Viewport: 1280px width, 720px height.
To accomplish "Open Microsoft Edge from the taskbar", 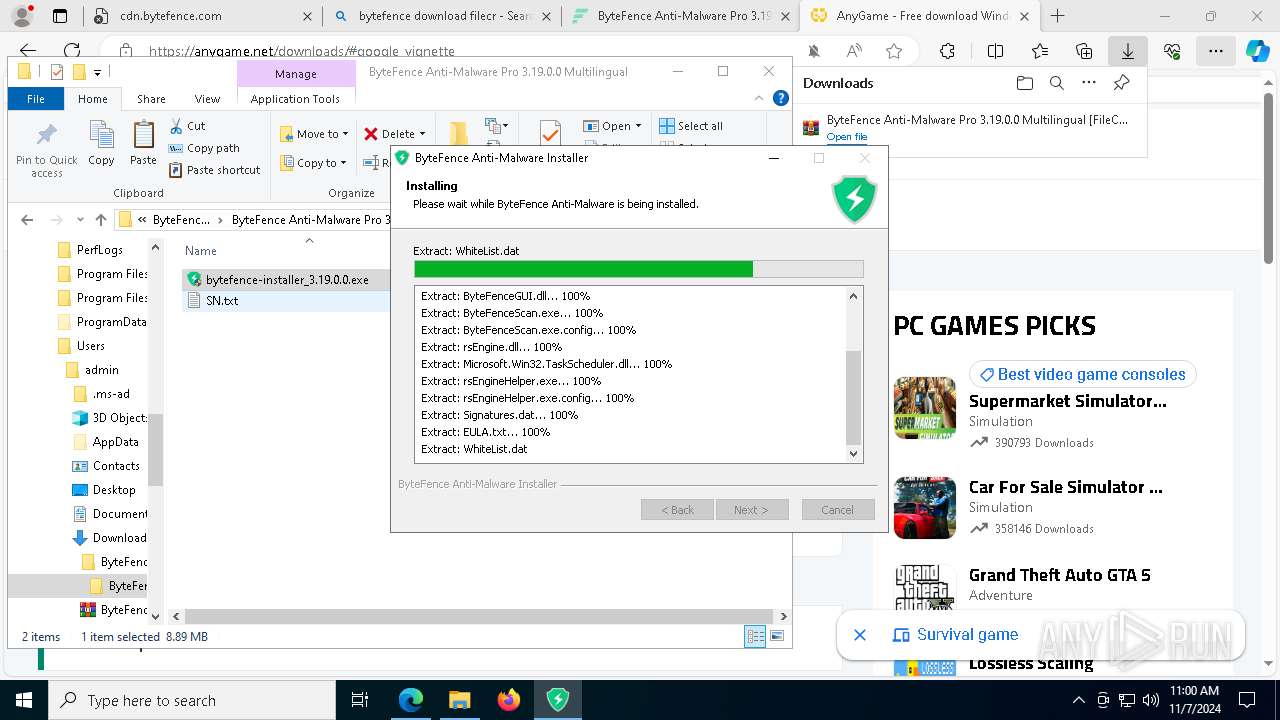I will pyautogui.click(x=411, y=700).
